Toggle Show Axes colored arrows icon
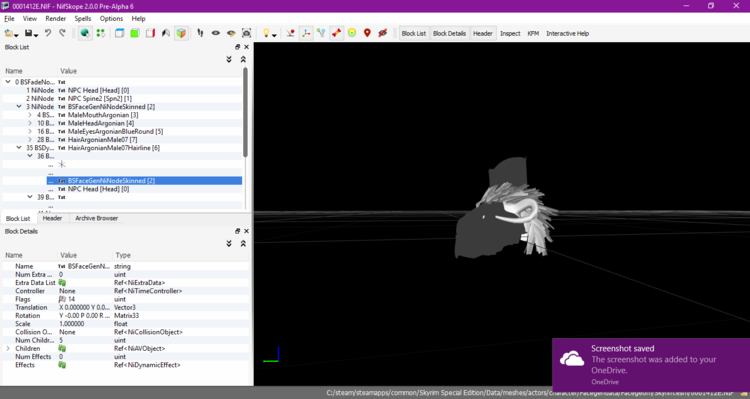 (306, 33)
